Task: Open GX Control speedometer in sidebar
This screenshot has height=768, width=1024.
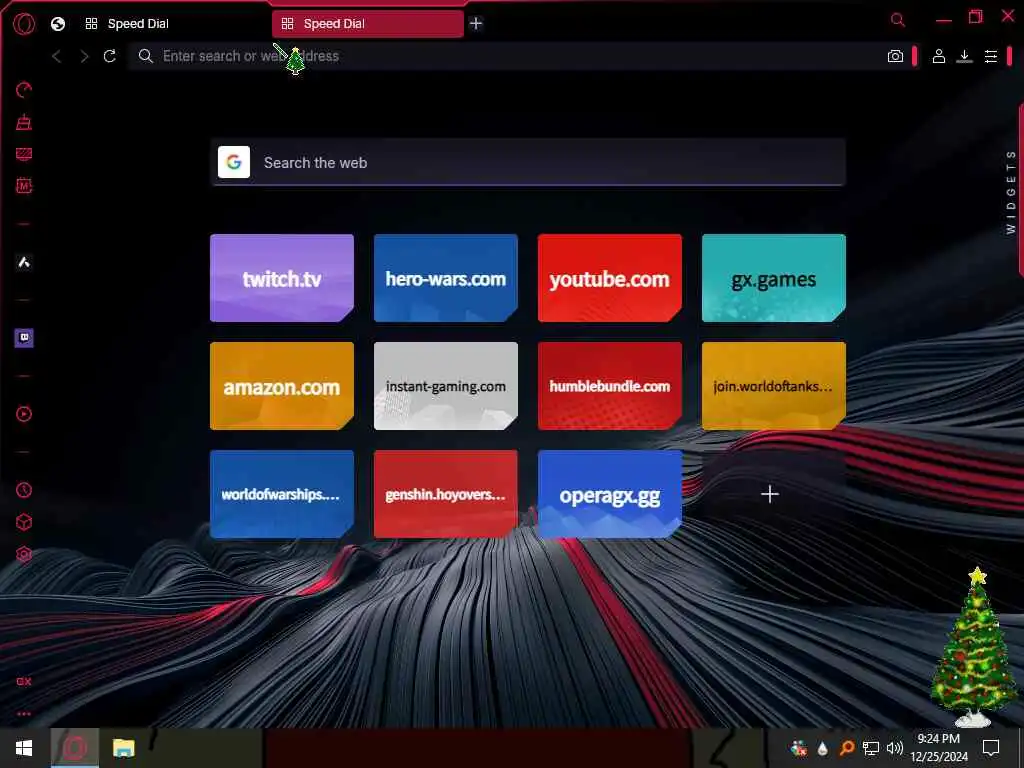Action: (x=24, y=90)
